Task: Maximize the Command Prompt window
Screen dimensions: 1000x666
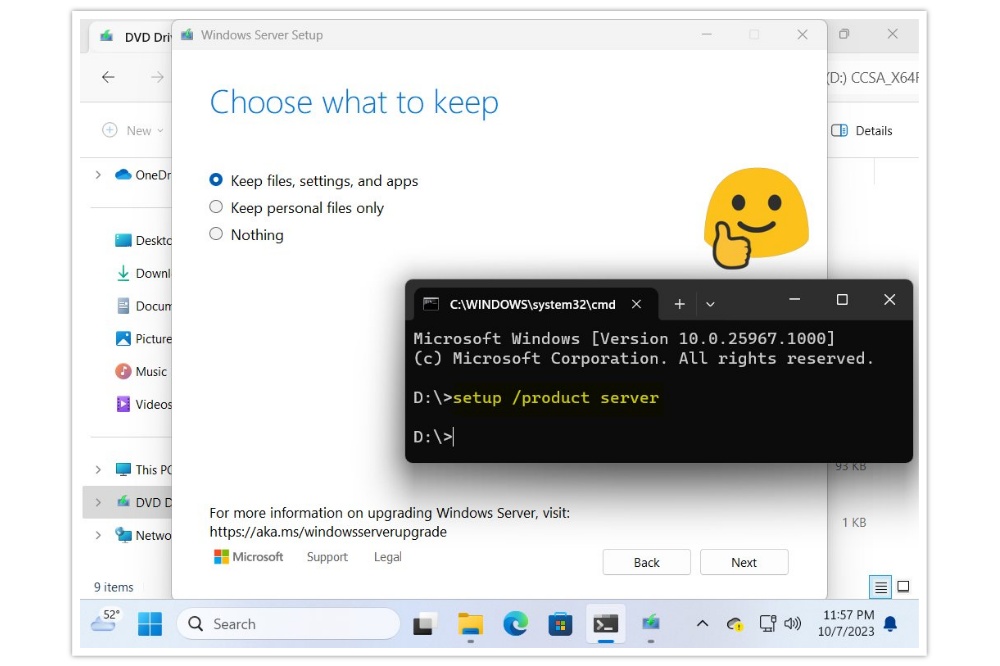Action: [842, 299]
